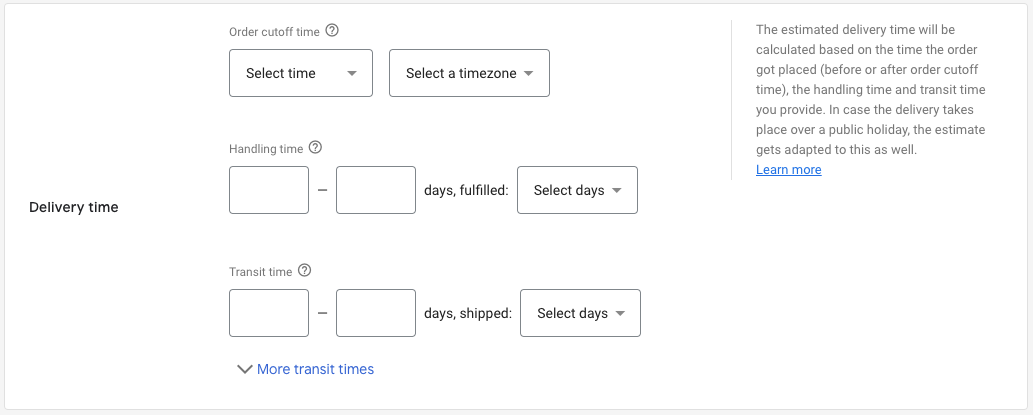Screen dimensions: 1033x415
Task: Click the Handling time label text
Action: [x=266, y=149]
